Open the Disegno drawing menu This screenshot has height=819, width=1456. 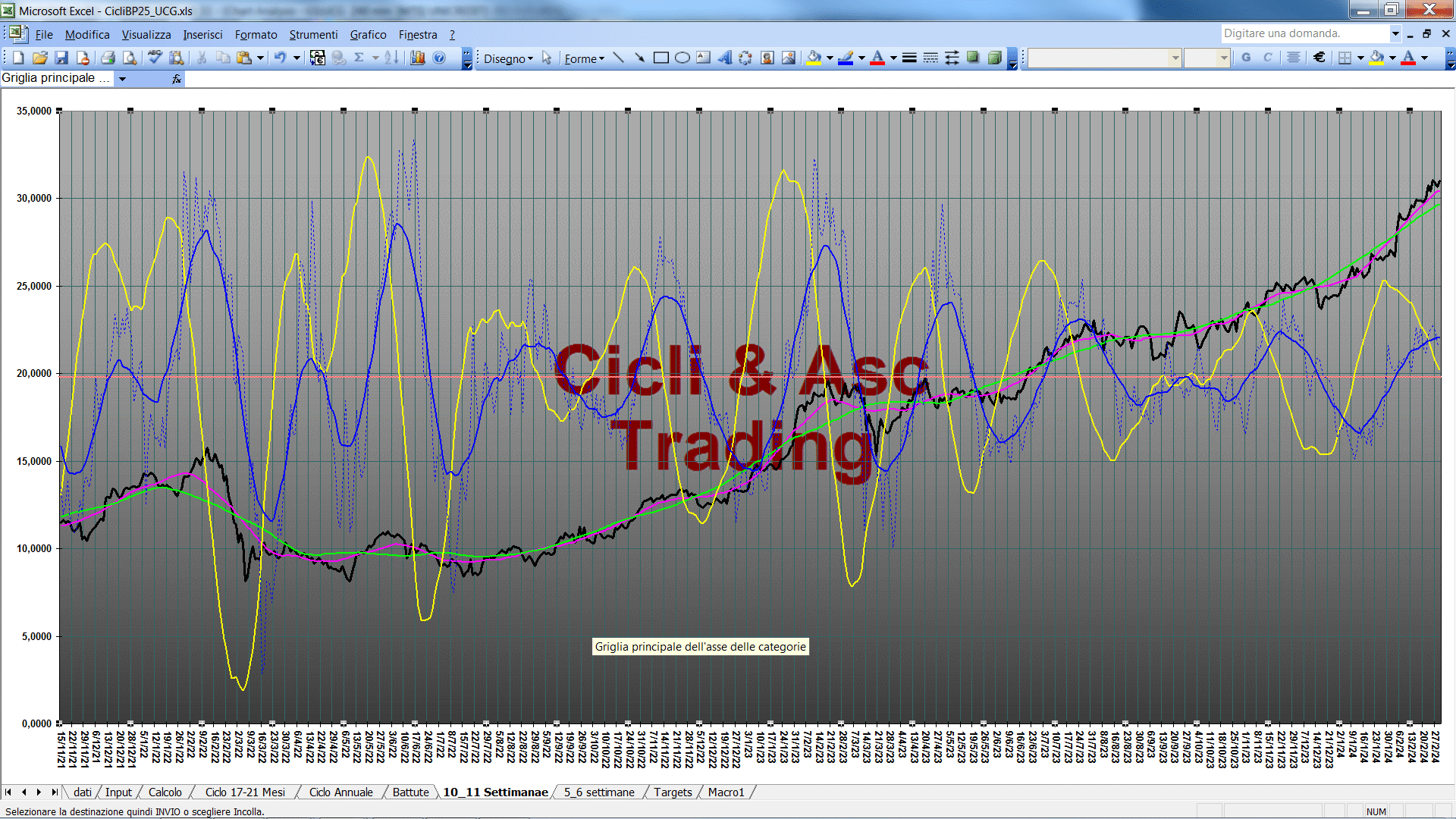click(509, 58)
